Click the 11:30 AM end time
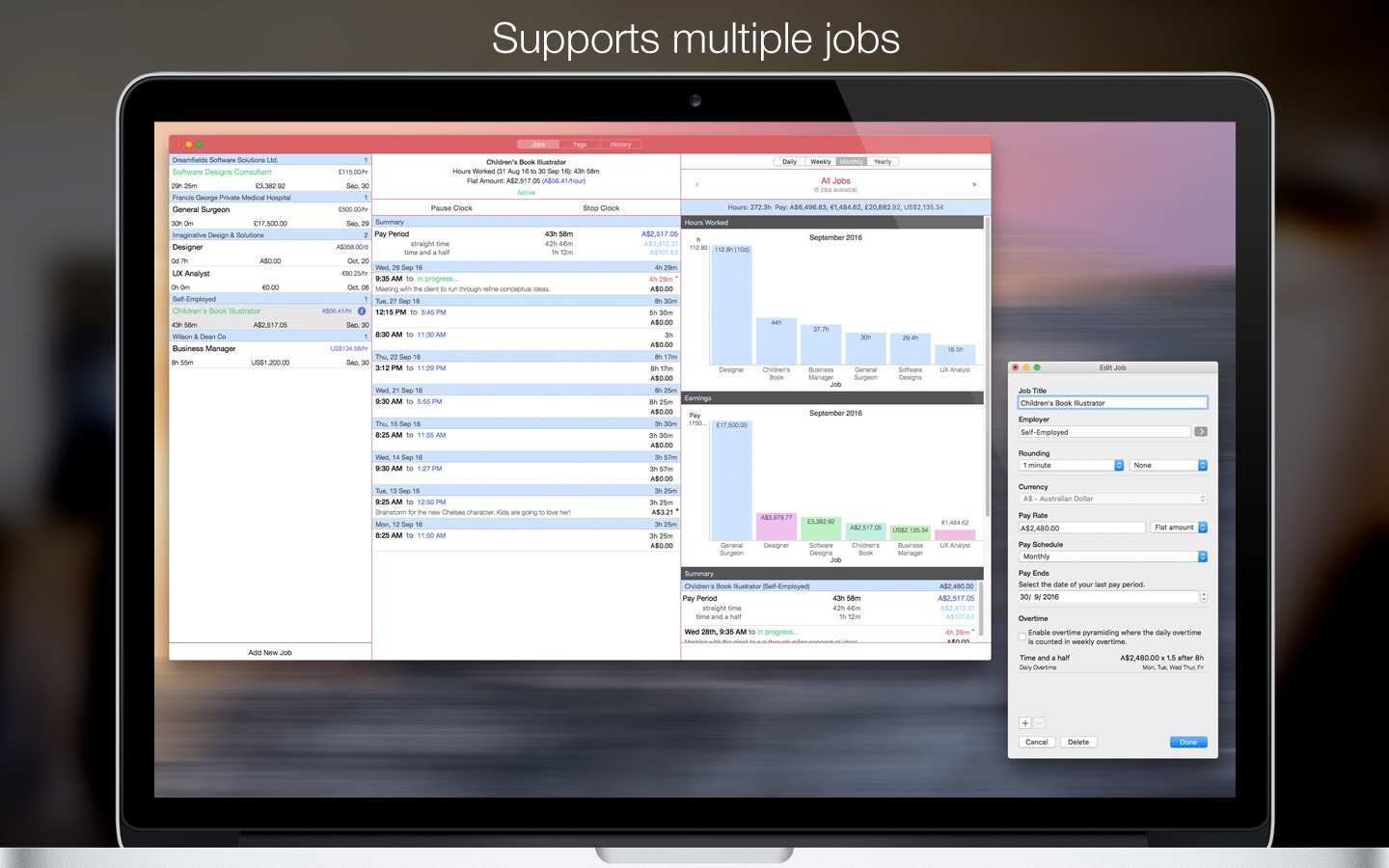Image resolution: width=1389 pixels, height=868 pixels. coord(432,335)
